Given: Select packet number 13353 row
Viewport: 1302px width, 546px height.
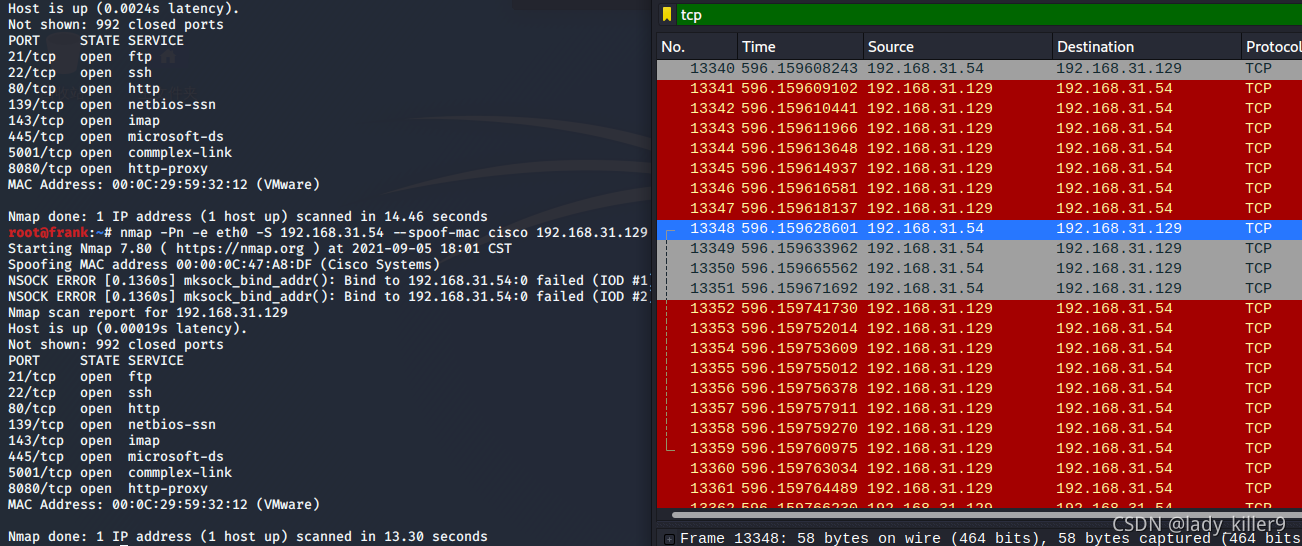Looking at the screenshot, I should pyautogui.click(x=979, y=329).
